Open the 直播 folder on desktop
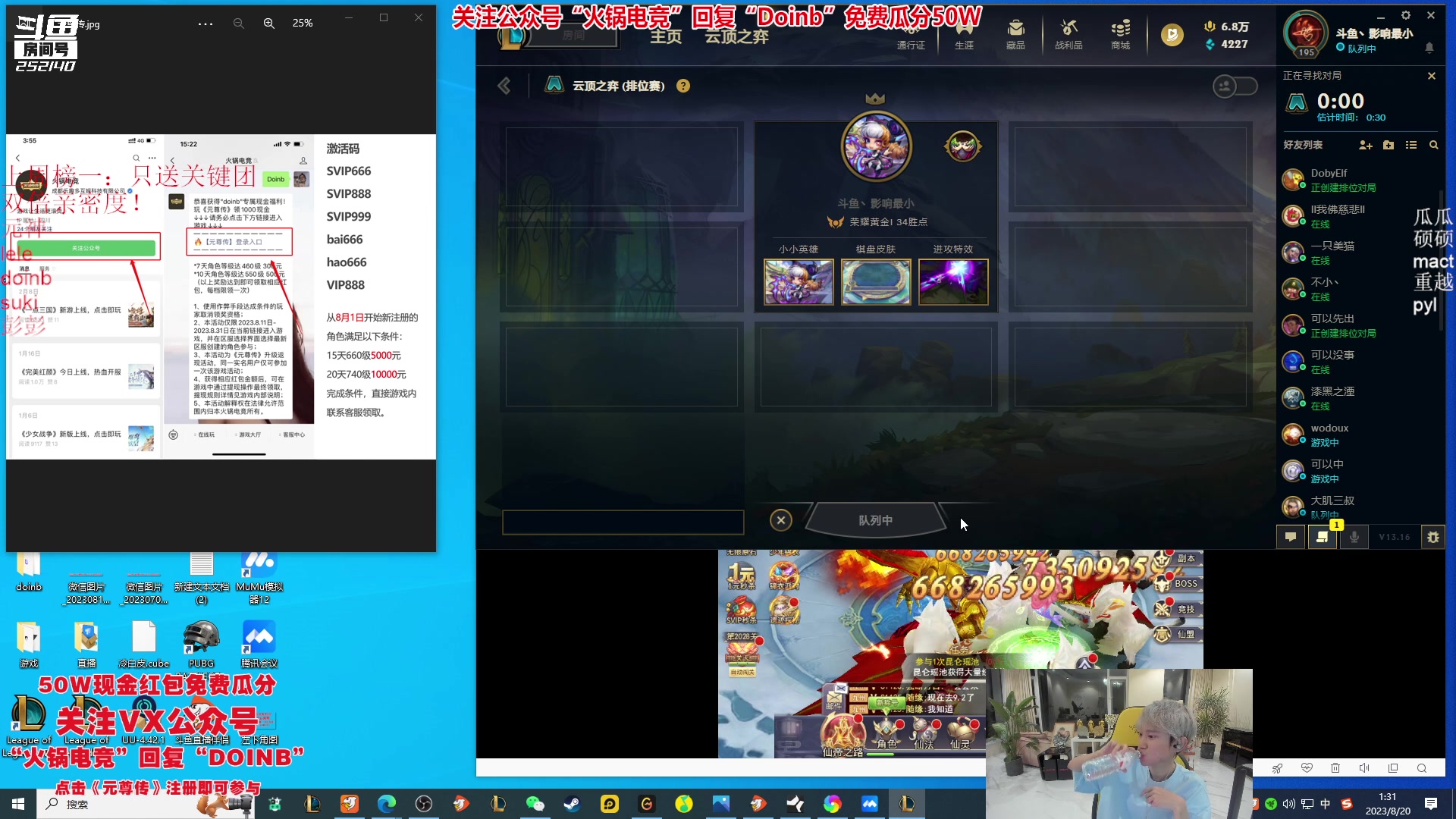1456x819 pixels. 86,644
